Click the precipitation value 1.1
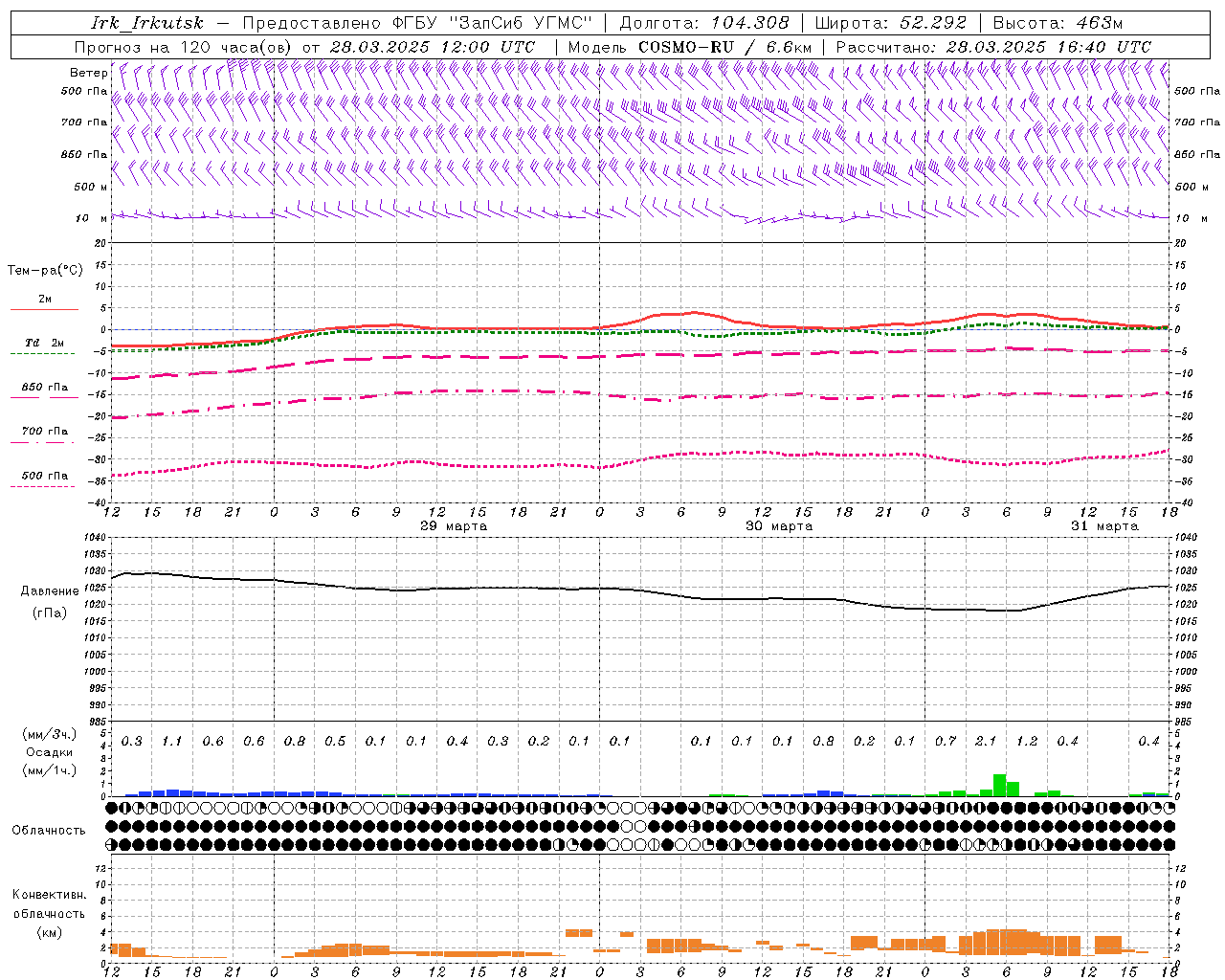 point(172,741)
